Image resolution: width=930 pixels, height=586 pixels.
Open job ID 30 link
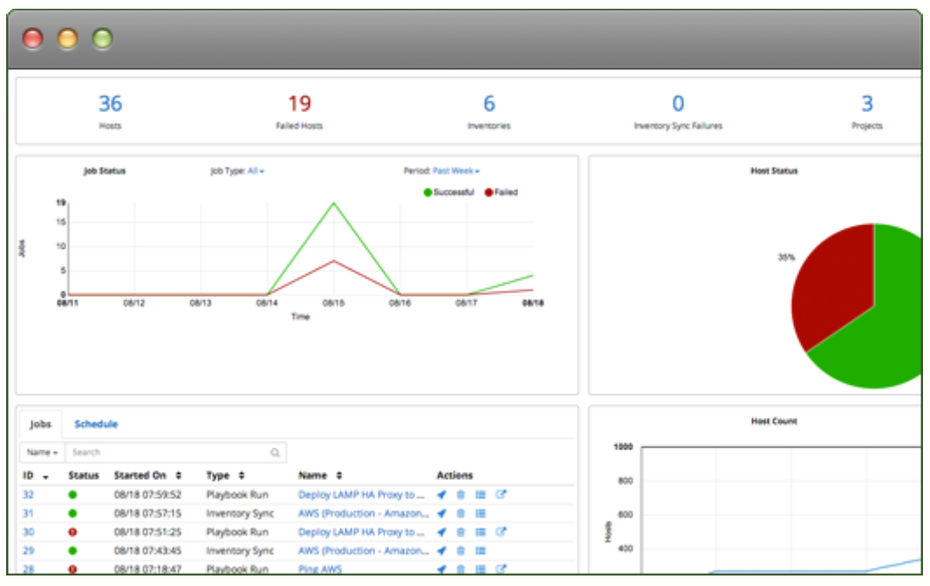[x=28, y=532]
